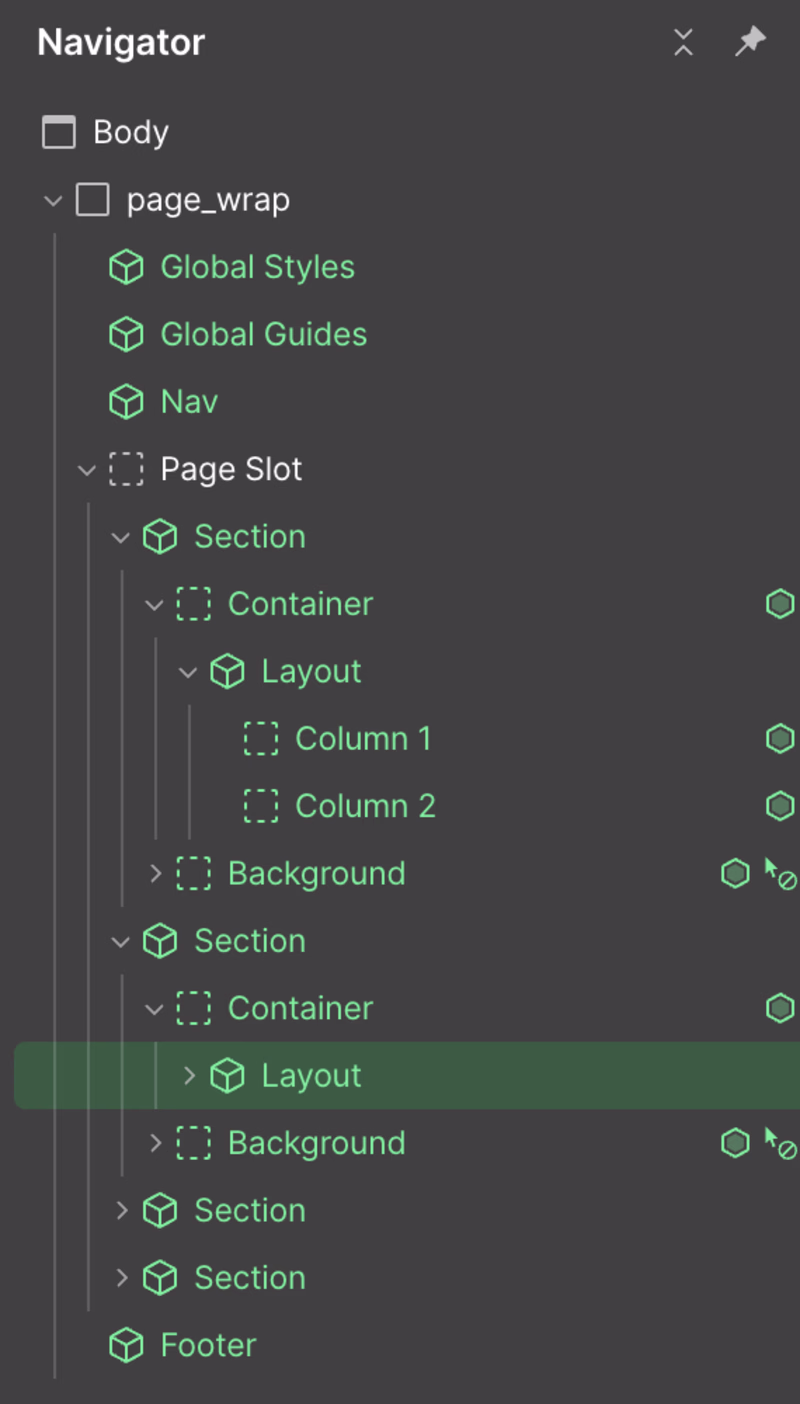
Task: Click the Body element window icon
Action: (x=59, y=132)
